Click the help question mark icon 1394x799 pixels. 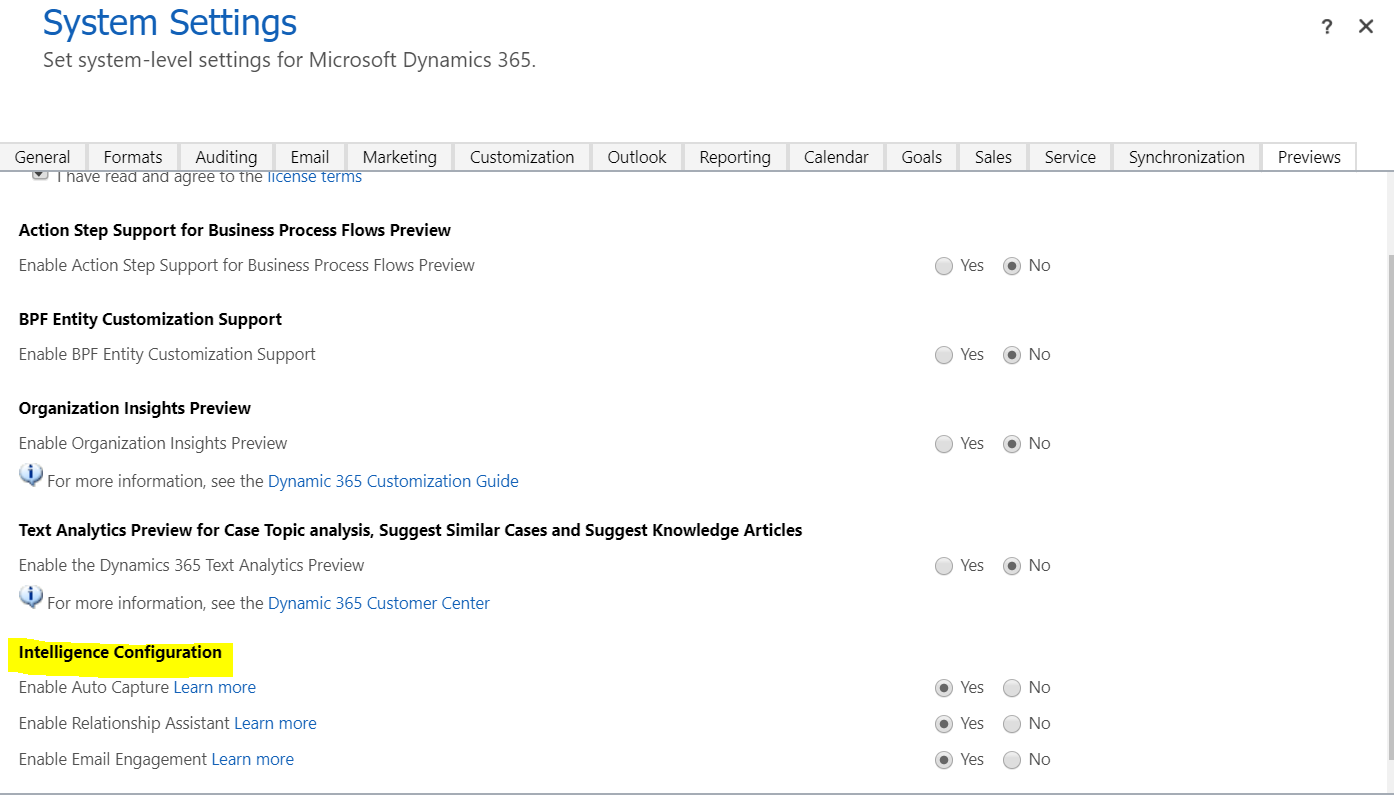1327,27
